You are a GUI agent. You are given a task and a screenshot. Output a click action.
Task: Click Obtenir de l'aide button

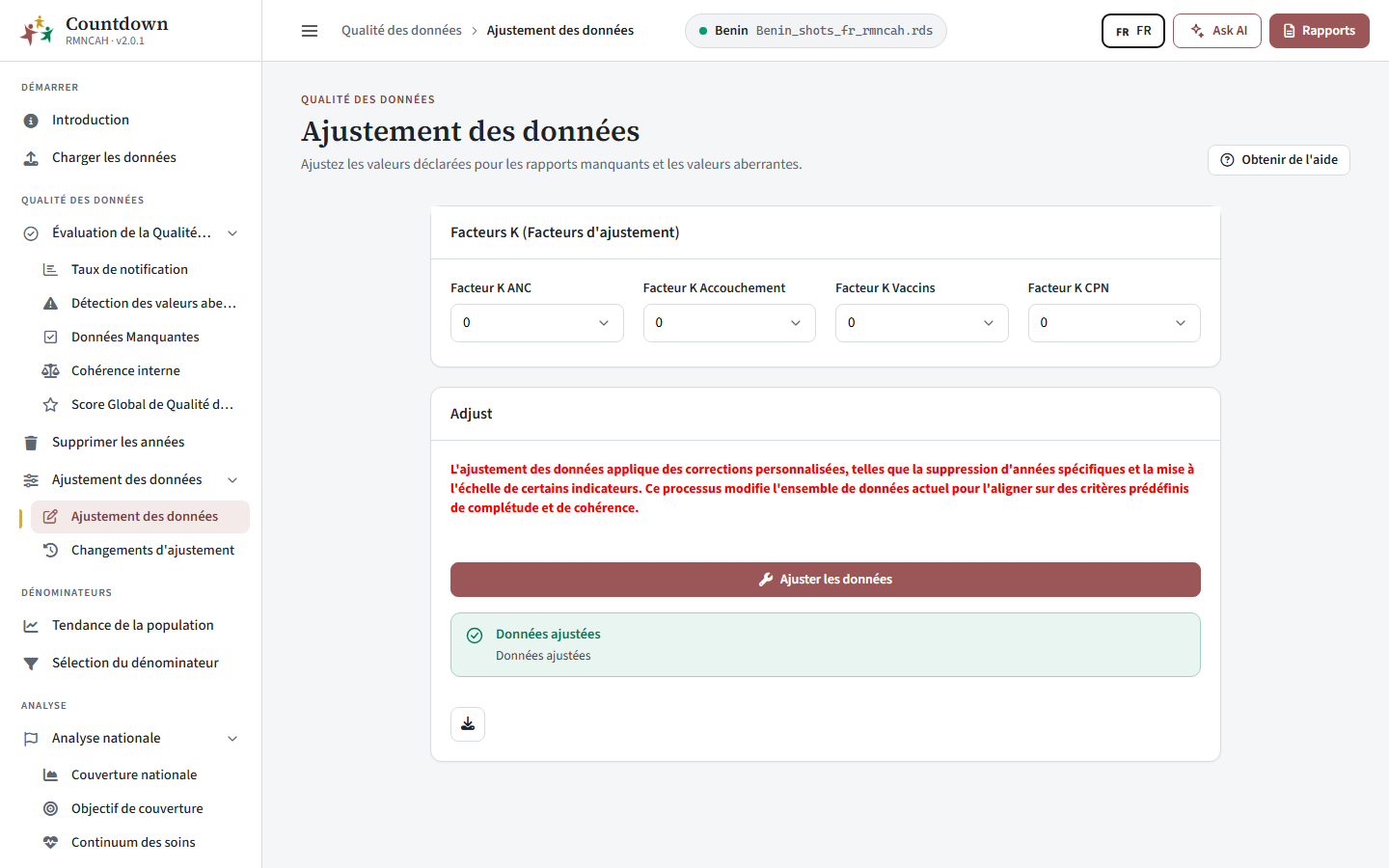[x=1279, y=160]
